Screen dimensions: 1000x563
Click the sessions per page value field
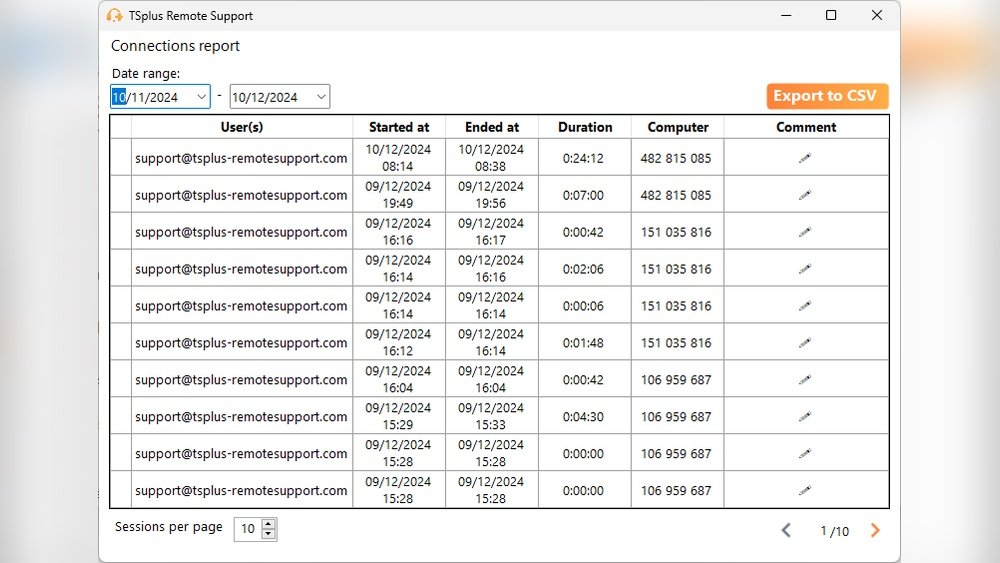point(248,529)
